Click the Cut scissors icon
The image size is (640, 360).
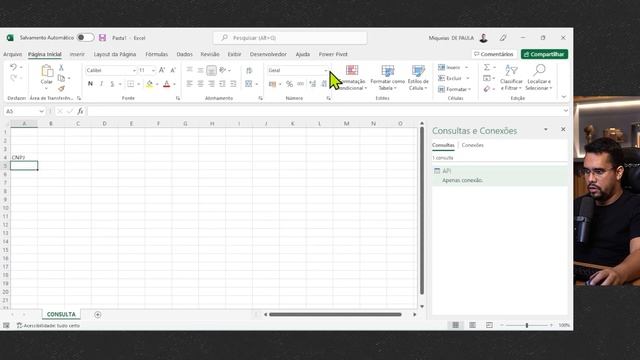pyautogui.click(x=61, y=67)
